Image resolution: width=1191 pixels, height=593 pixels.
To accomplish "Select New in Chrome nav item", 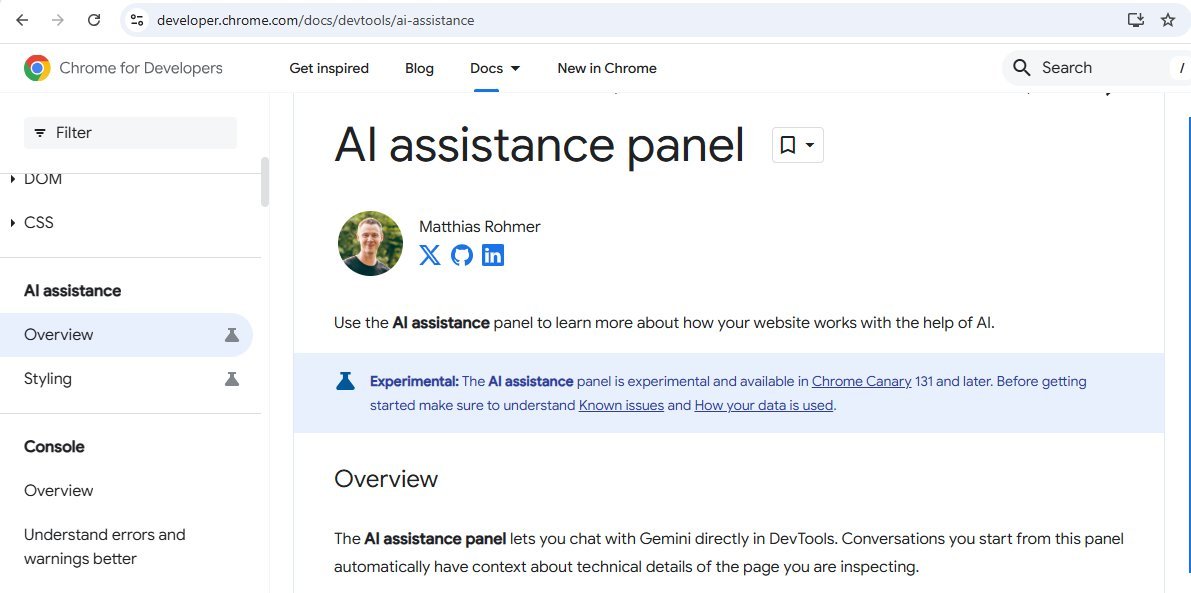I will (607, 68).
